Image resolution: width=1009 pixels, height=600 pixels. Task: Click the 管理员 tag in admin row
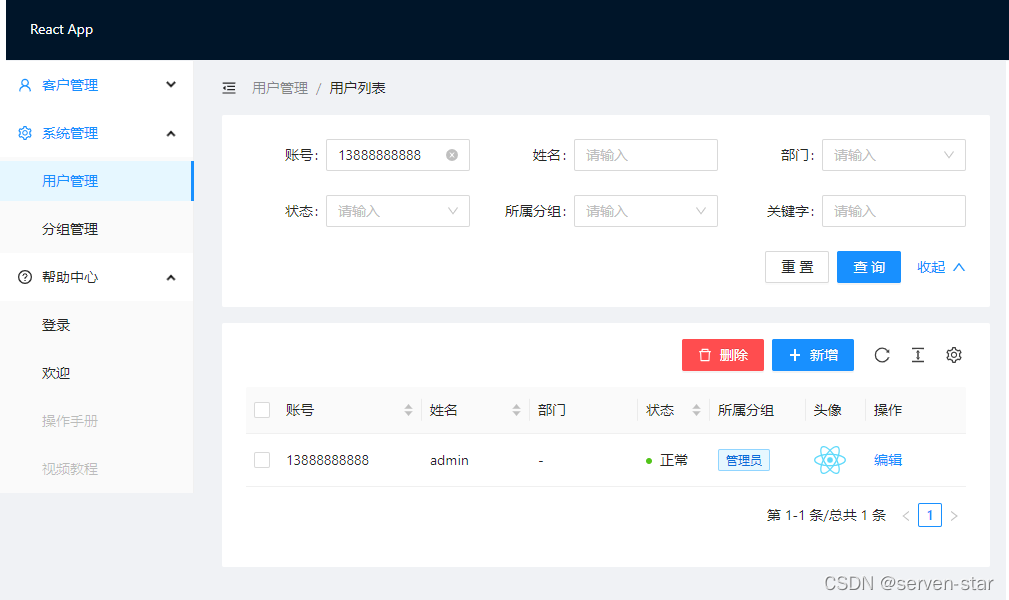pos(744,460)
